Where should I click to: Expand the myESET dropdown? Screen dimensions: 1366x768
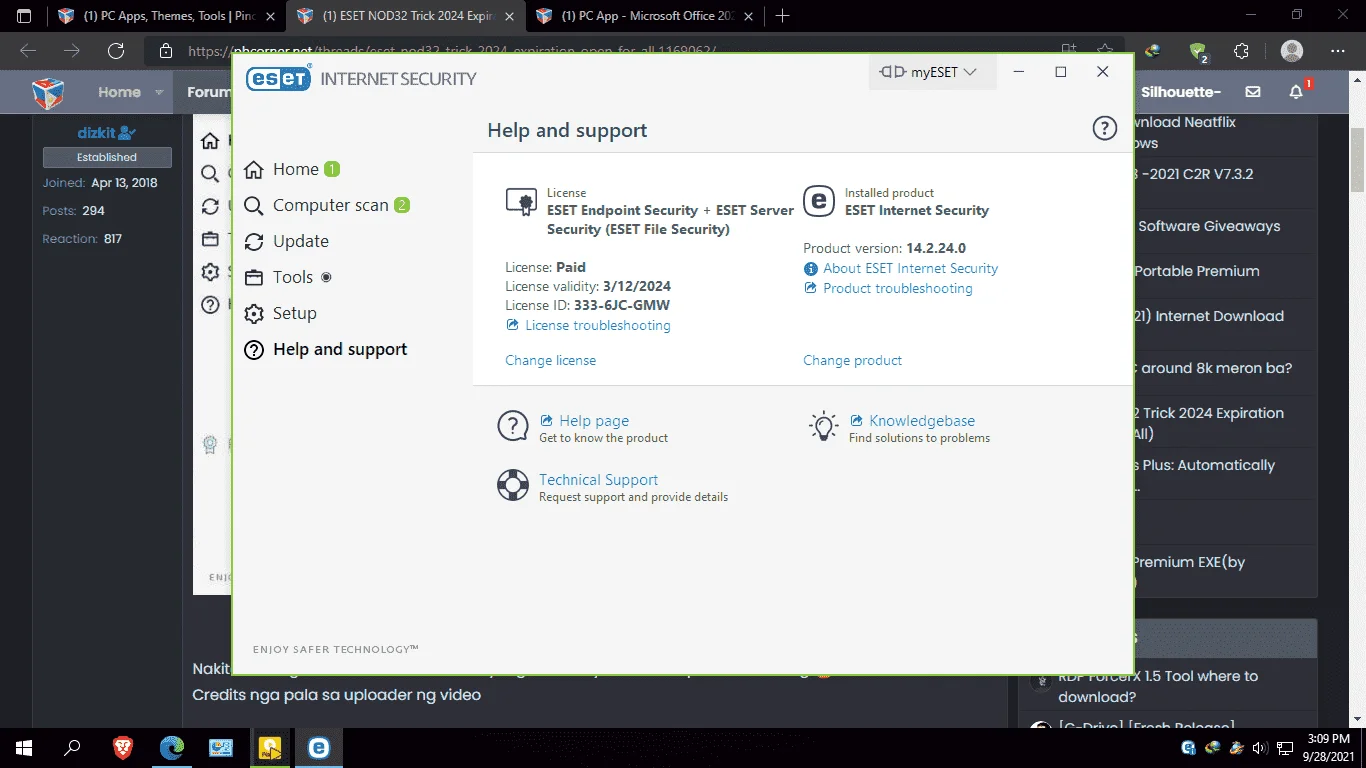coord(932,72)
